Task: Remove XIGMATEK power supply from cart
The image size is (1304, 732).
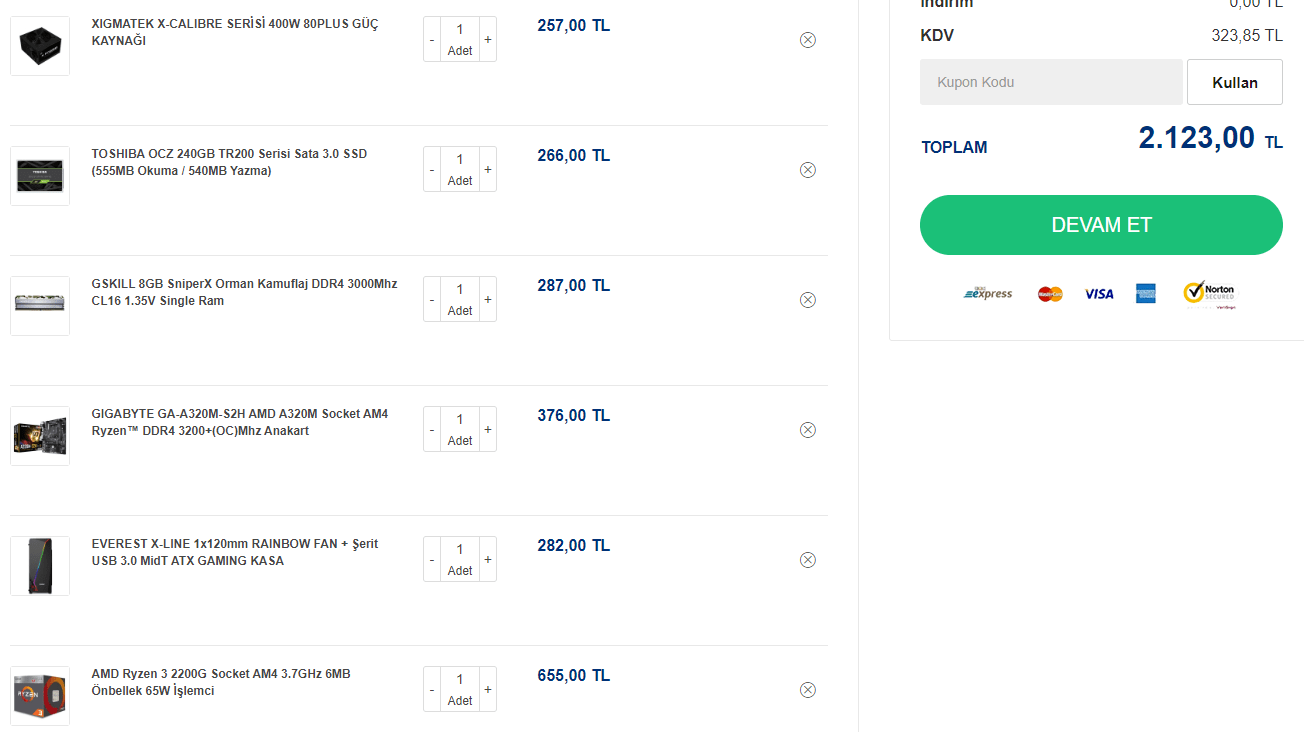Action: coord(808,40)
